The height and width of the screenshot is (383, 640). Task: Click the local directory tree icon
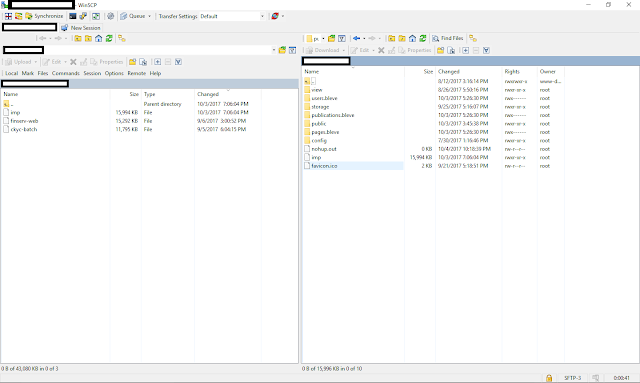tap(122, 38)
